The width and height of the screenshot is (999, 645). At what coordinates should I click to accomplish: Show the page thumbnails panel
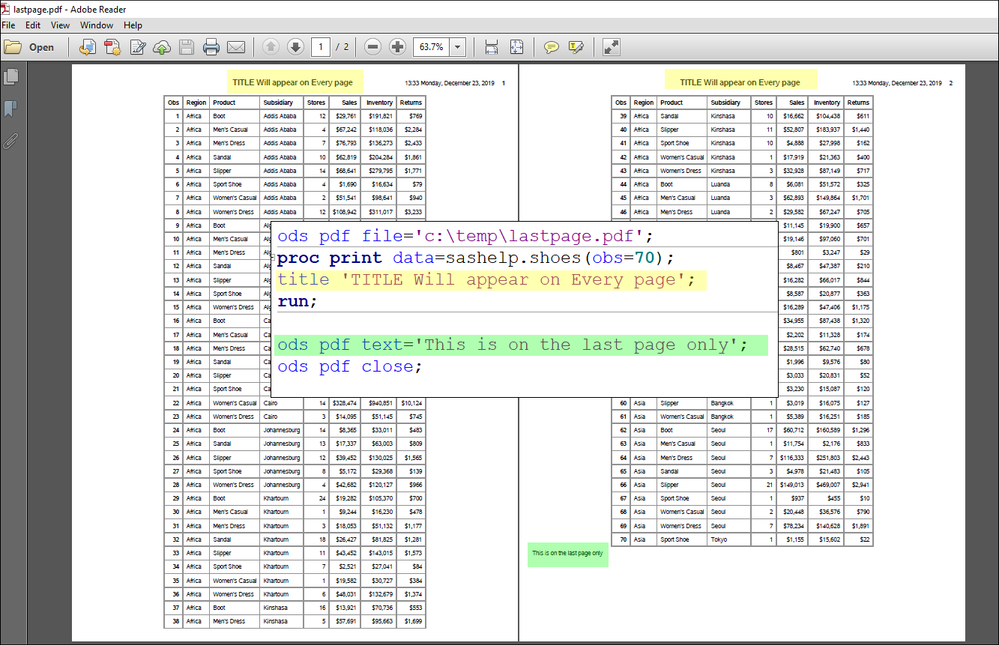pos(11,77)
